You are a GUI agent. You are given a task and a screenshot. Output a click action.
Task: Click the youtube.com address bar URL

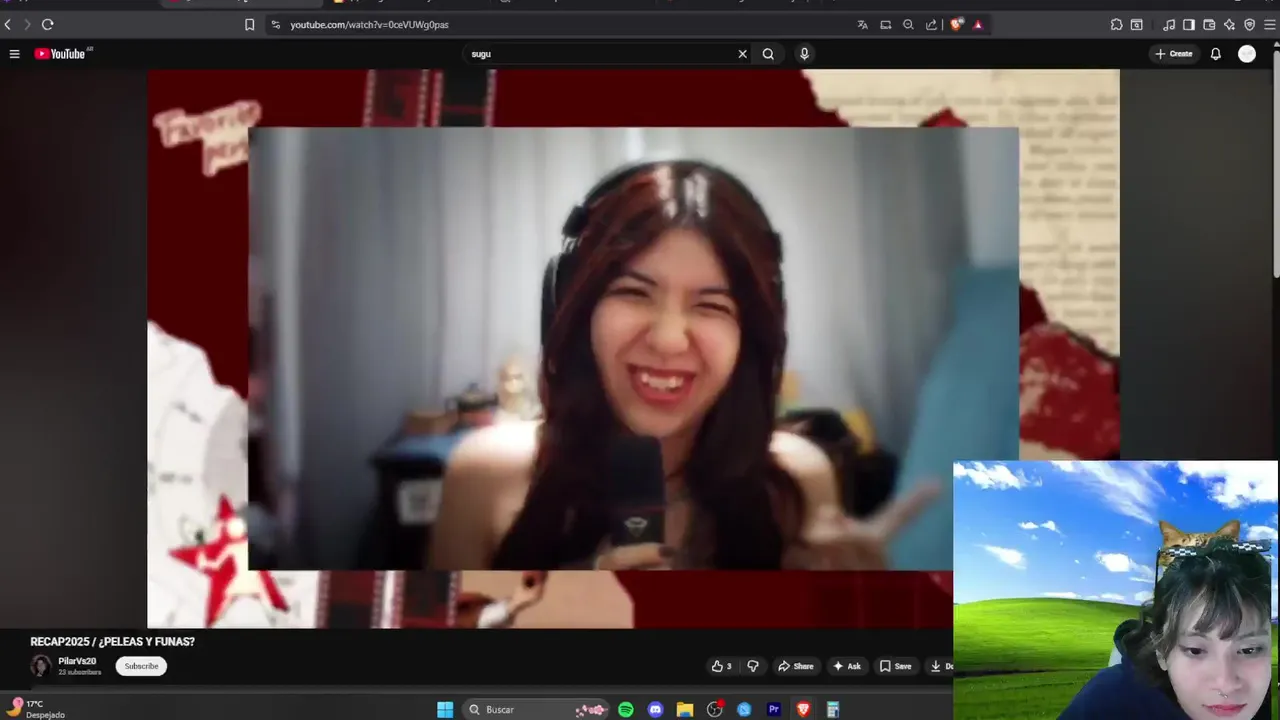pyautogui.click(x=370, y=24)
